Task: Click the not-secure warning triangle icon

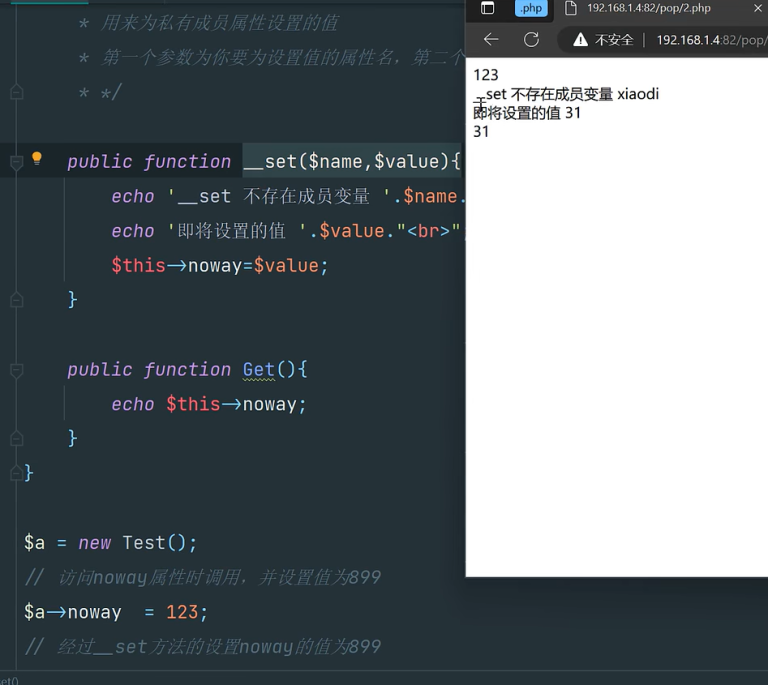Action: pos(580,40)
